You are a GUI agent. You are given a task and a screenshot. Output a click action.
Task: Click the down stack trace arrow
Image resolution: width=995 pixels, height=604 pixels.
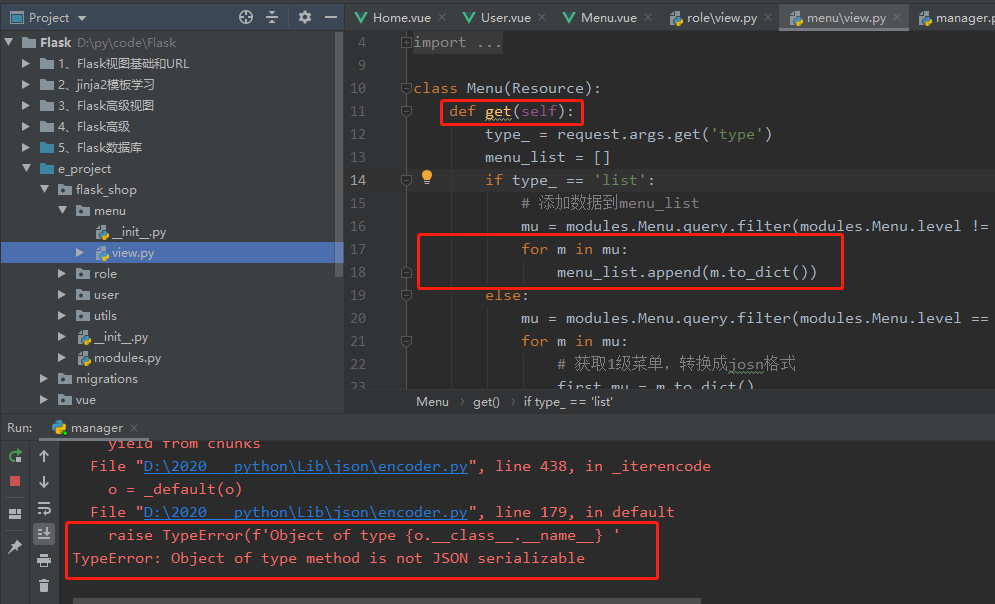[x=44, y=482]
